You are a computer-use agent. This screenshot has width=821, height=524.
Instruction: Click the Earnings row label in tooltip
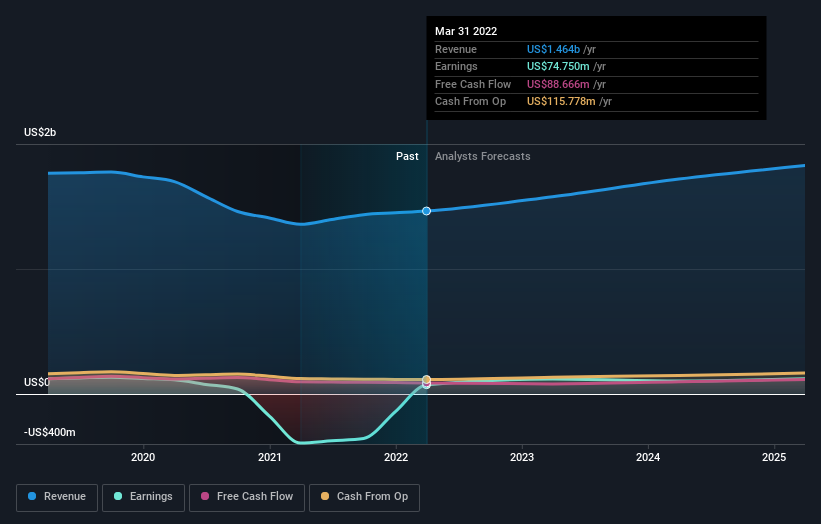(x=456, y=66)
